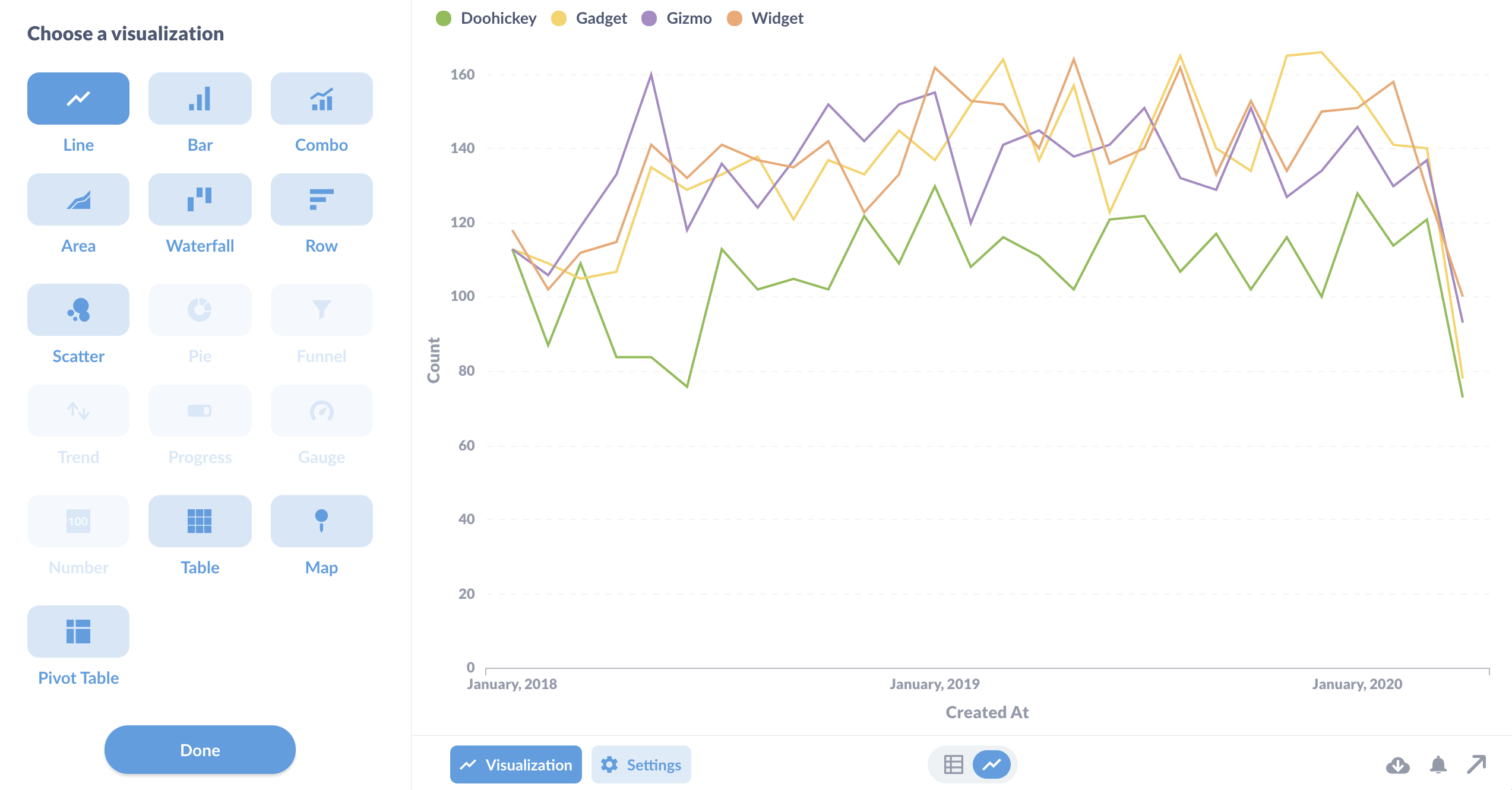
Task: Click the download results cloud icon
Action: coord(1397,765)
